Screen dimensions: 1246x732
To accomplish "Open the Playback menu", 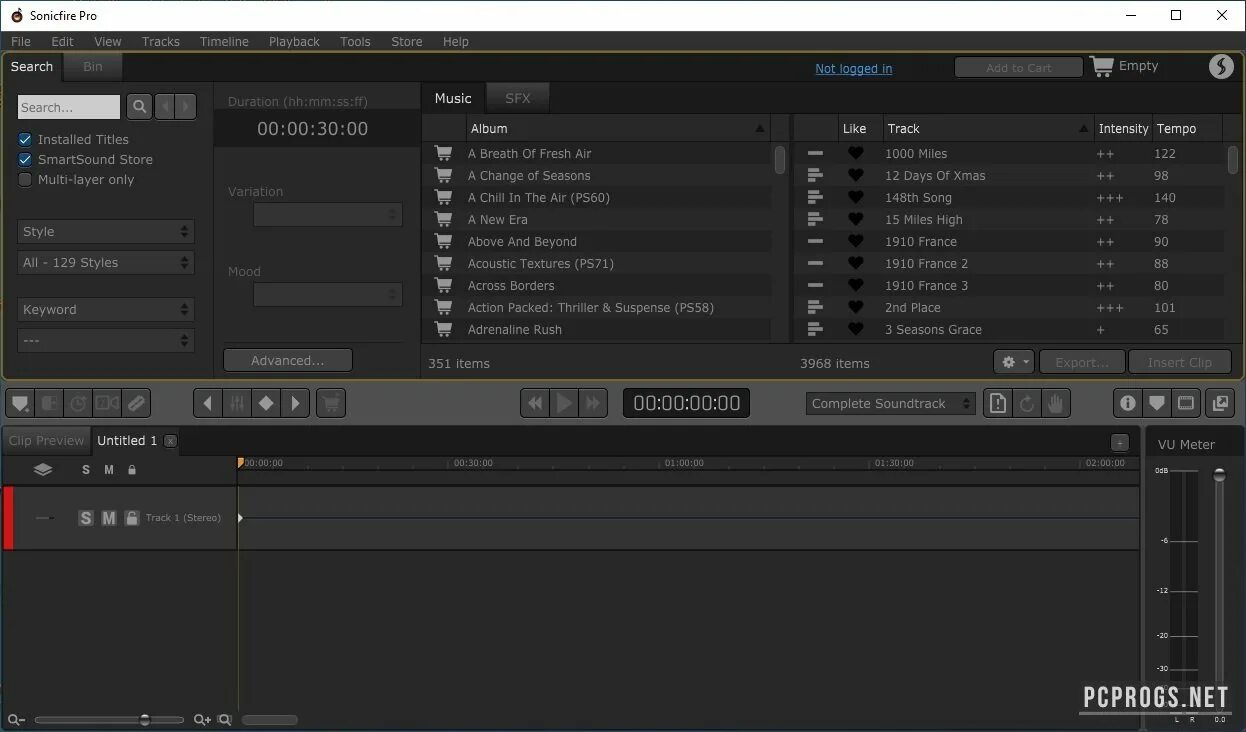I will tap(294, 41).
